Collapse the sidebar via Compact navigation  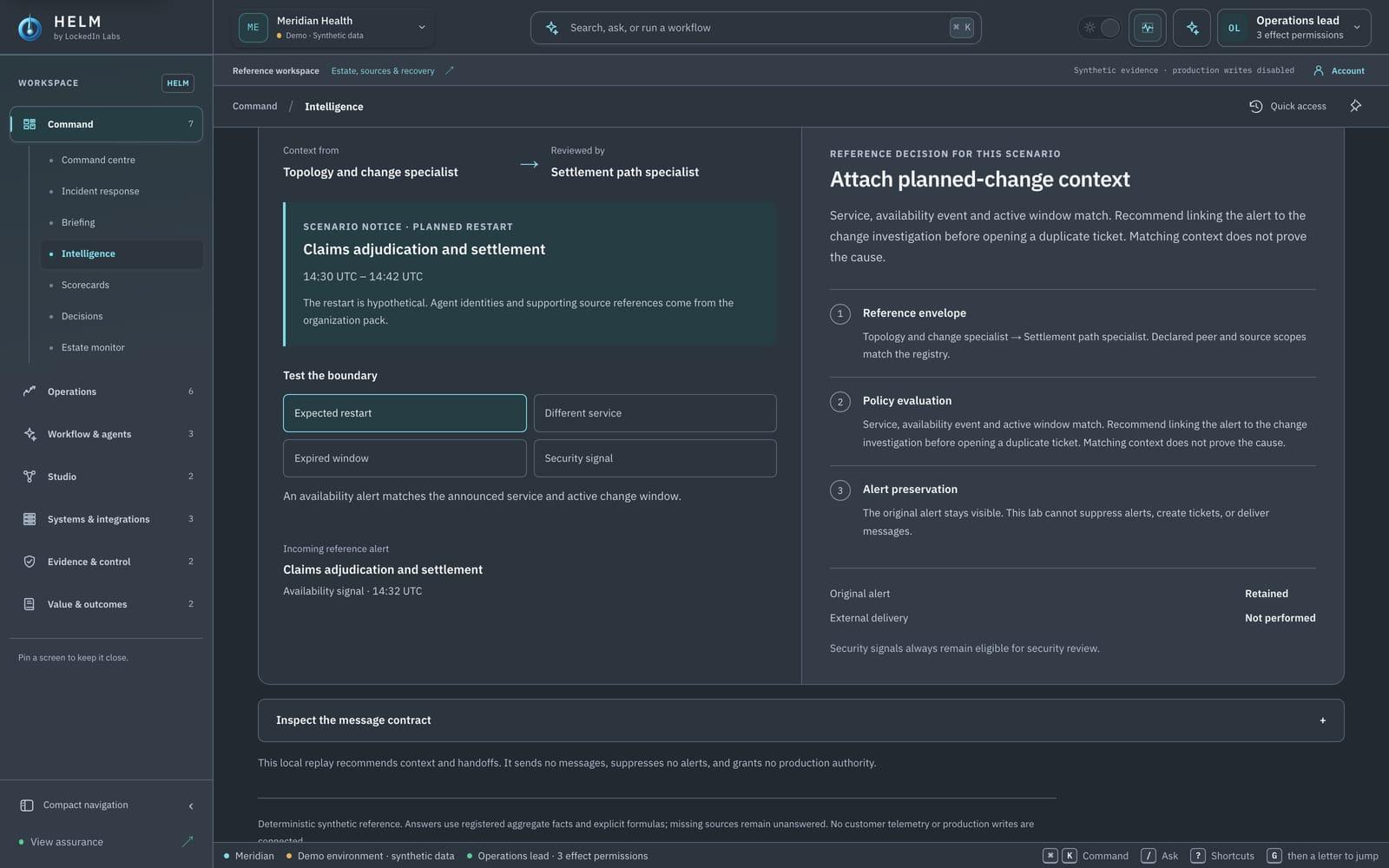(106, 806)
